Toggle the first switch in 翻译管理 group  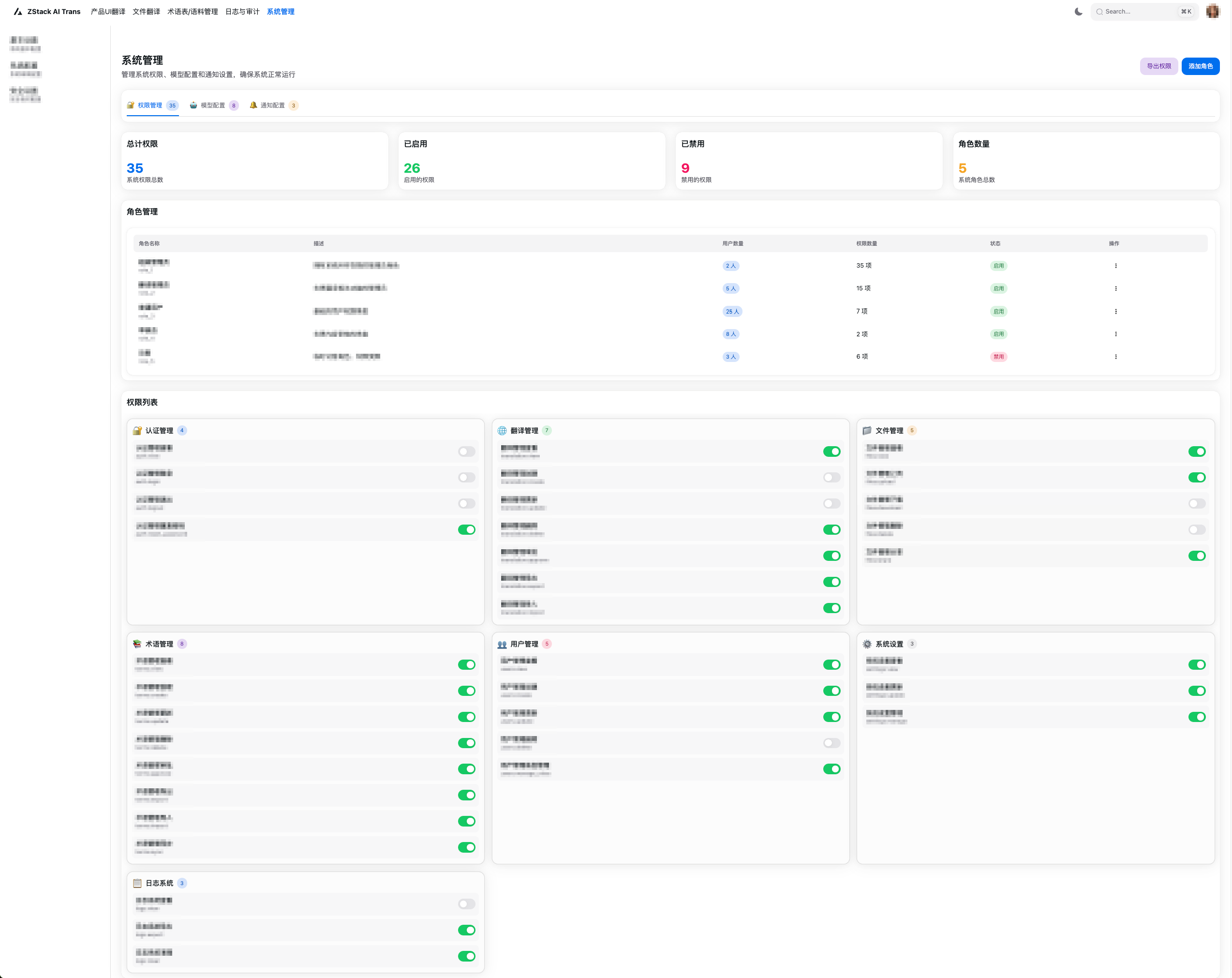pyautogui.click(x=831, y=451)
